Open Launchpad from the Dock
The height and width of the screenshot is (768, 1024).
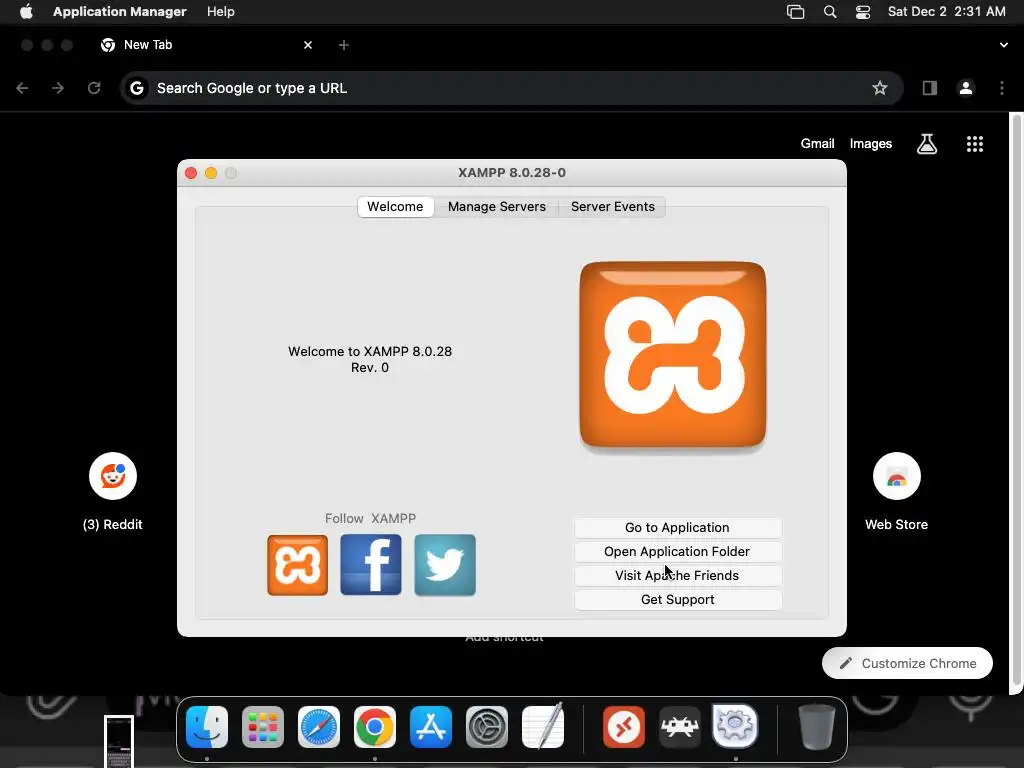pos(263,727)
